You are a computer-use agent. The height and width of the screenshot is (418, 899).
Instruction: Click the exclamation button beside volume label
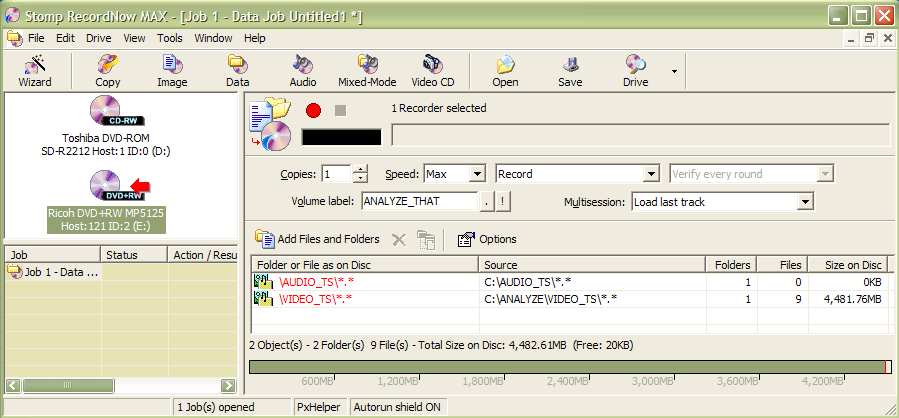point(503,202)
